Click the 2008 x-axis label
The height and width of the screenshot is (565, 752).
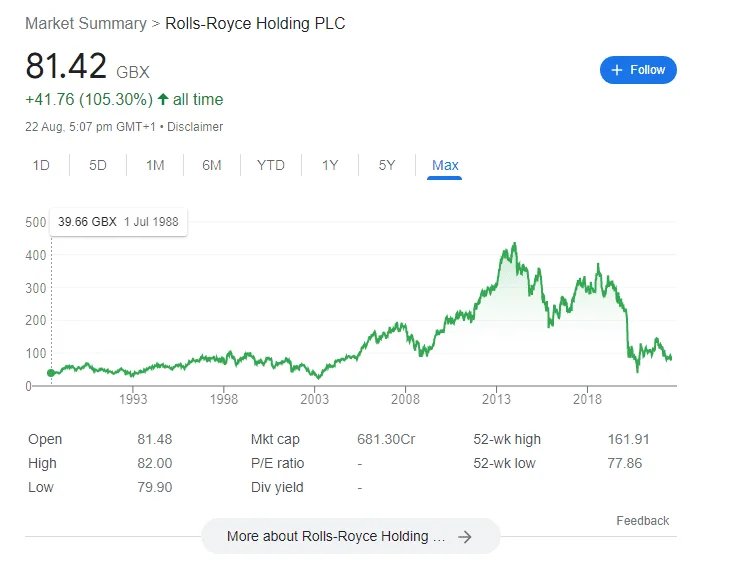coord(405,399)
